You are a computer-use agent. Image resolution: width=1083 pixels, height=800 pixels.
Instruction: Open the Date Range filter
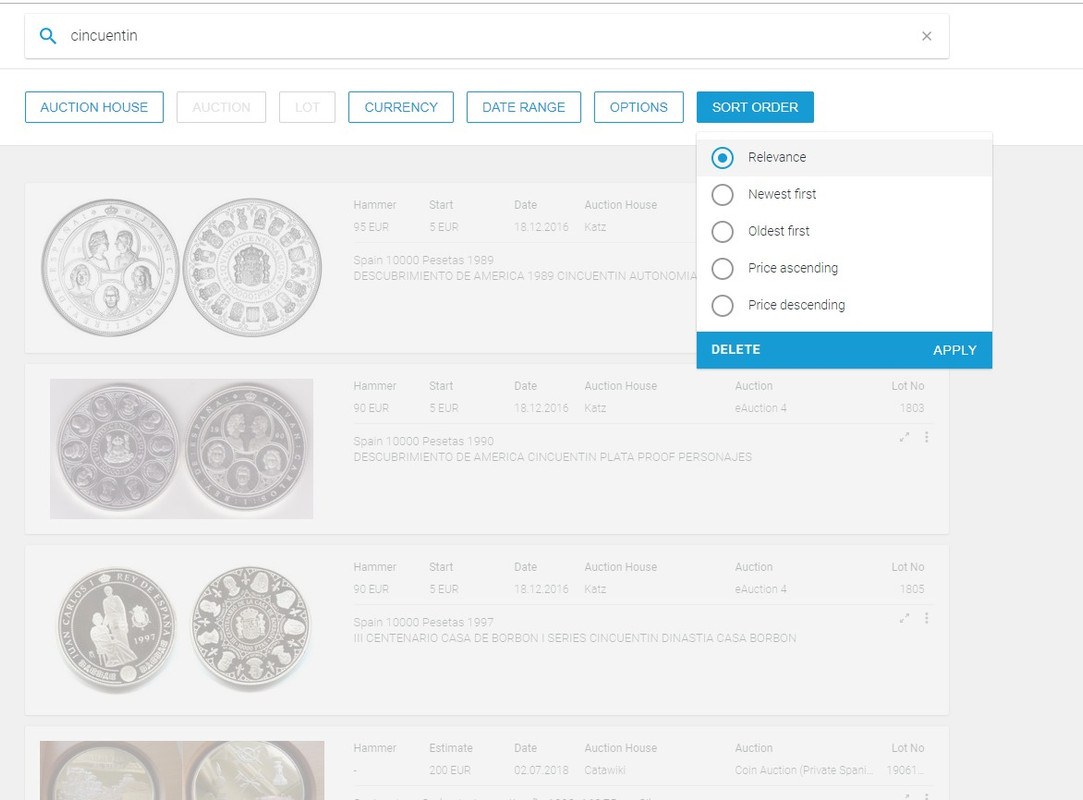(524, 107)
